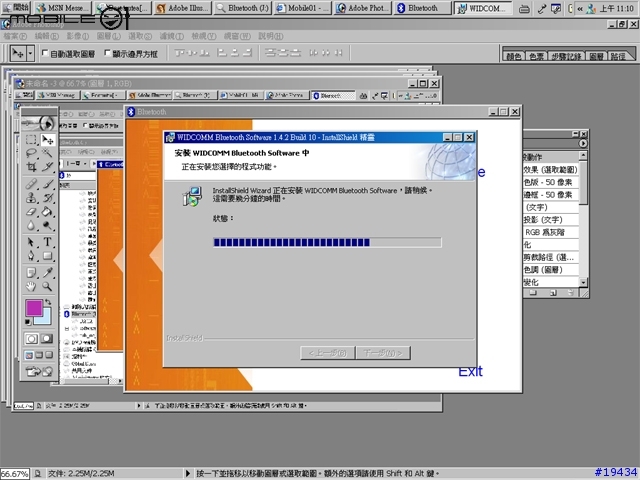Viewport: 640px width, 480px height.
Task: Open the light blue background color picker
Action: coord(45,318)
